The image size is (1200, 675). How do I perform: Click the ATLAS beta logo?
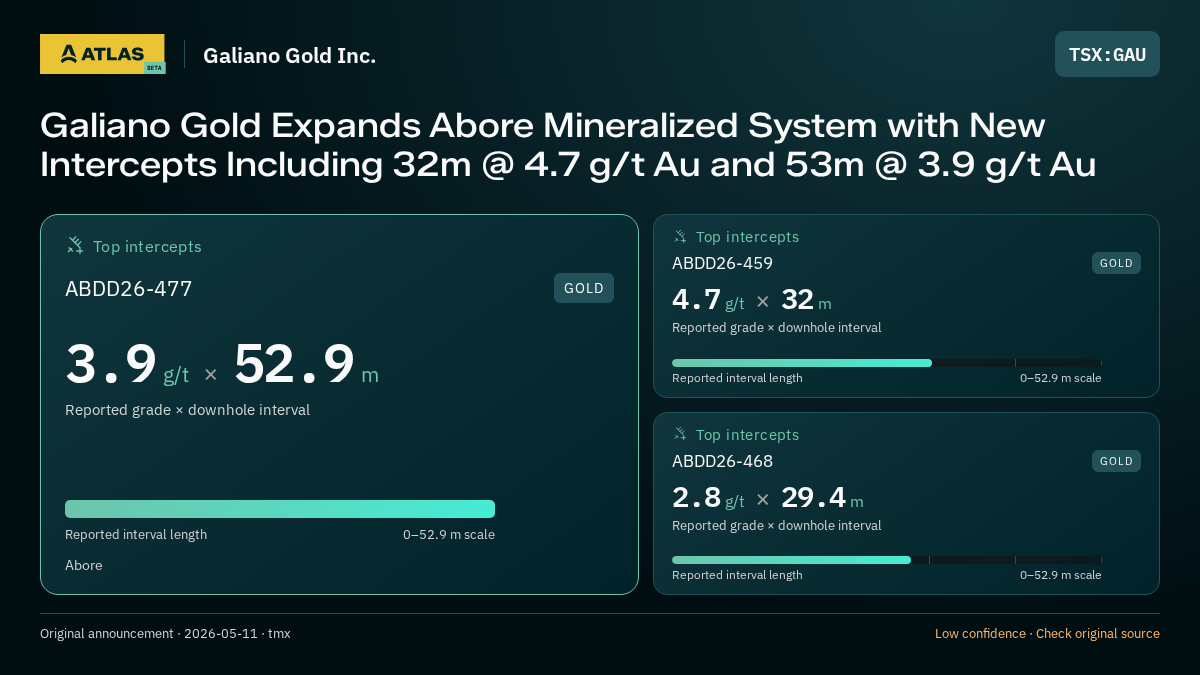point(103,54)
